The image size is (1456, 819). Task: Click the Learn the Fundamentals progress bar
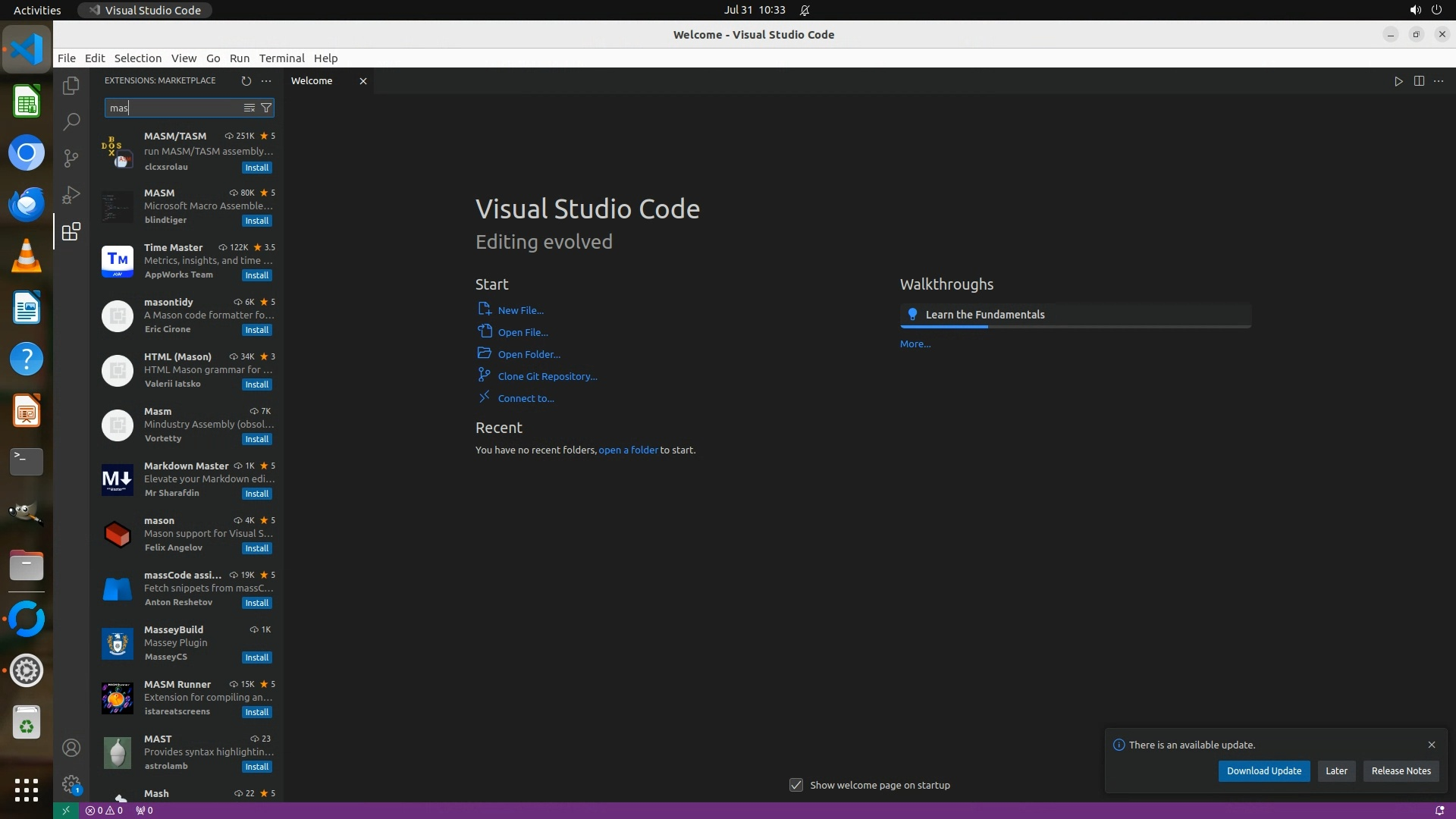1075,326
